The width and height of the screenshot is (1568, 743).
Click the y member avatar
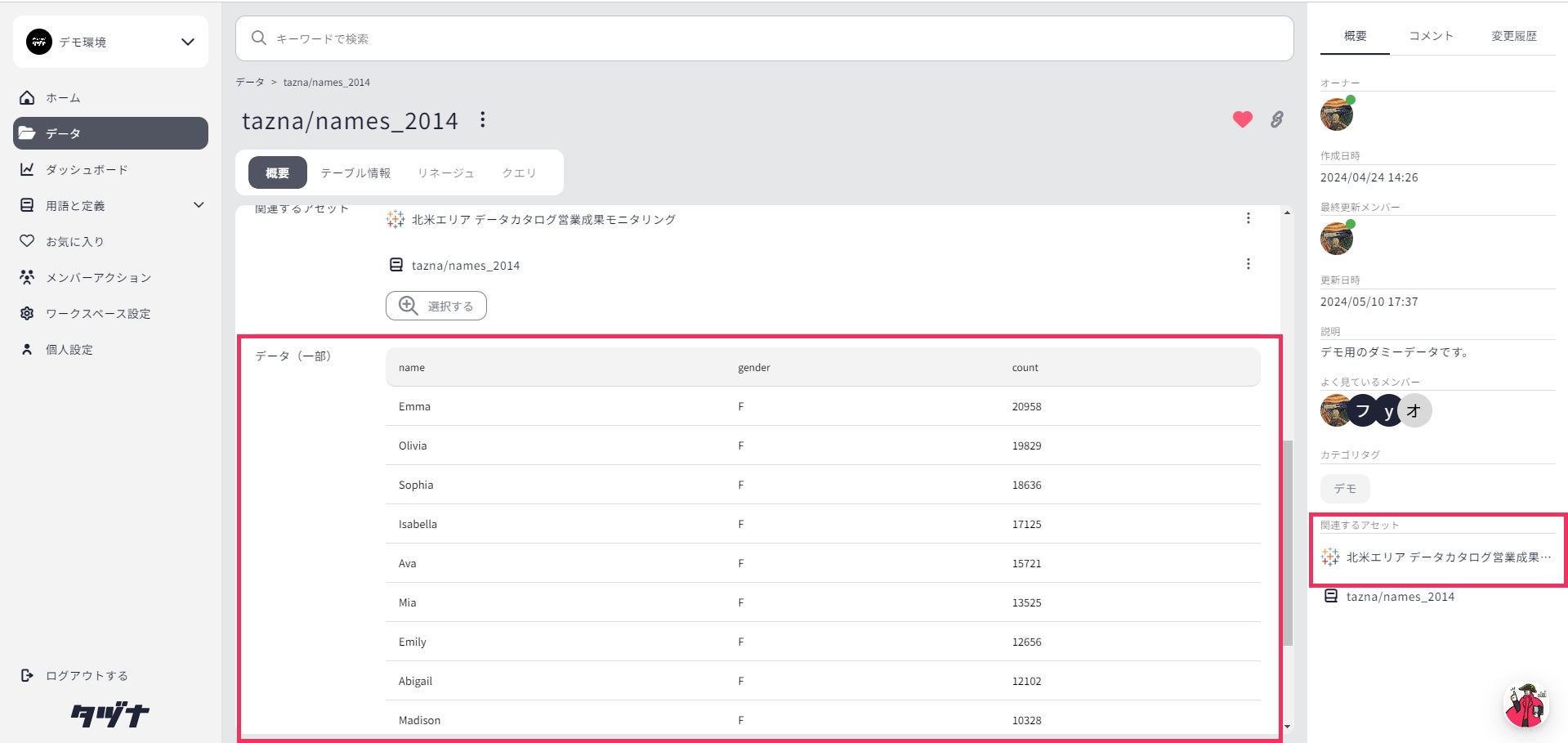1389,410
